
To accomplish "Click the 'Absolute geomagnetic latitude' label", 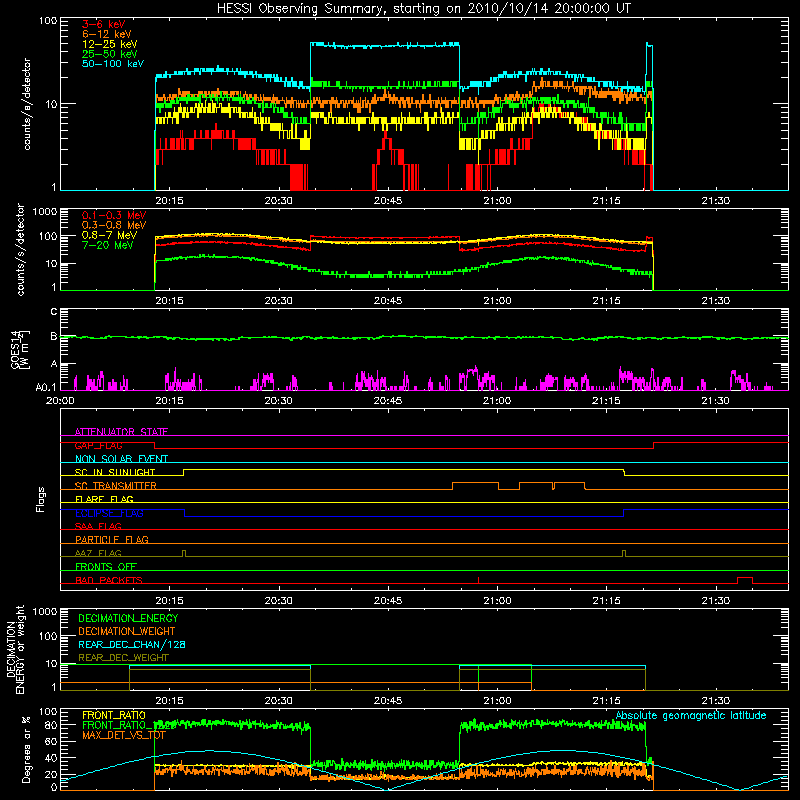I will (x=691, y=715).
